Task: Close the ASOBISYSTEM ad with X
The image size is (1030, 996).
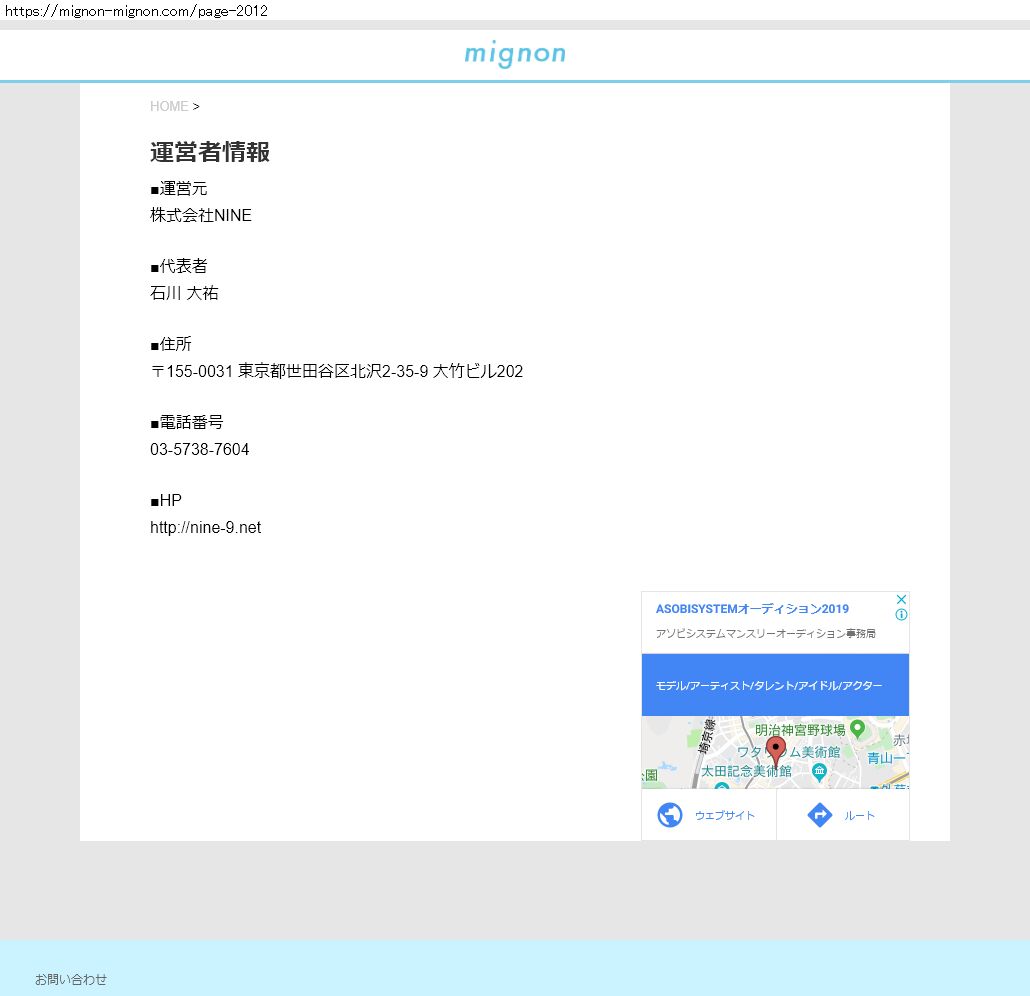Action: coord(900,600)
